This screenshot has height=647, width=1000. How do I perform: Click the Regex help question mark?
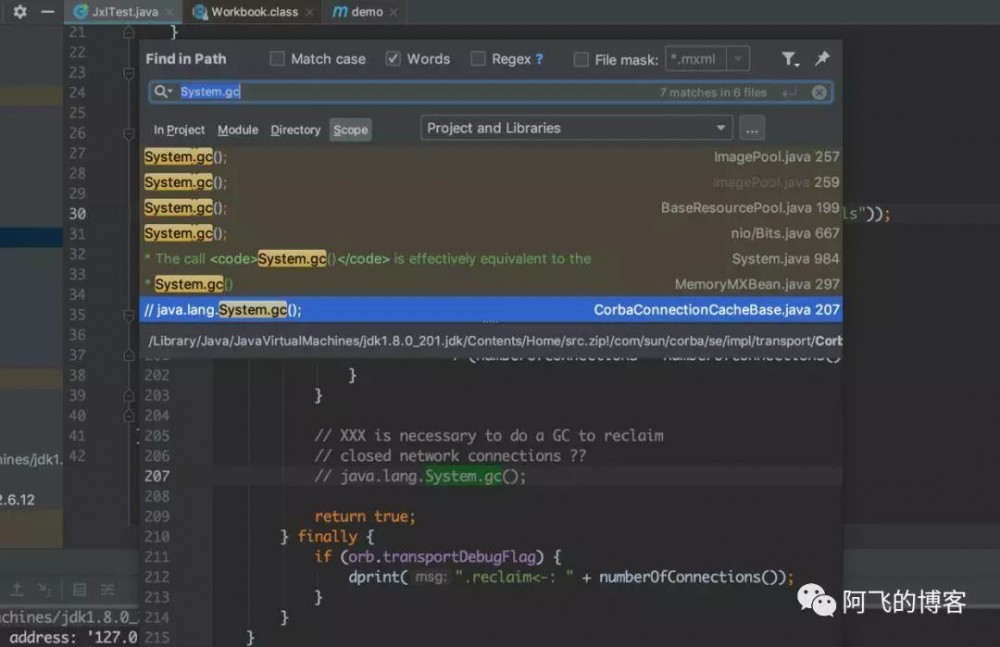pyautogui.click(x=540, y=59)
